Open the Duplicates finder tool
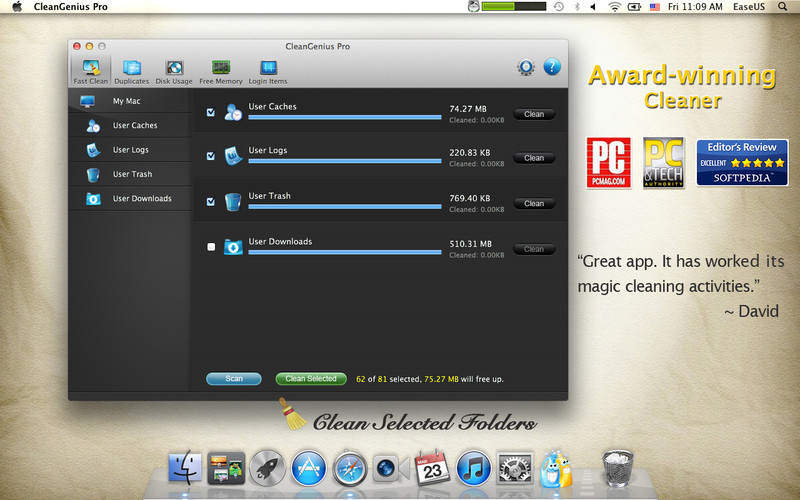Screen dimensions: 800x500 pyautogui.click(x=132, y=72)
